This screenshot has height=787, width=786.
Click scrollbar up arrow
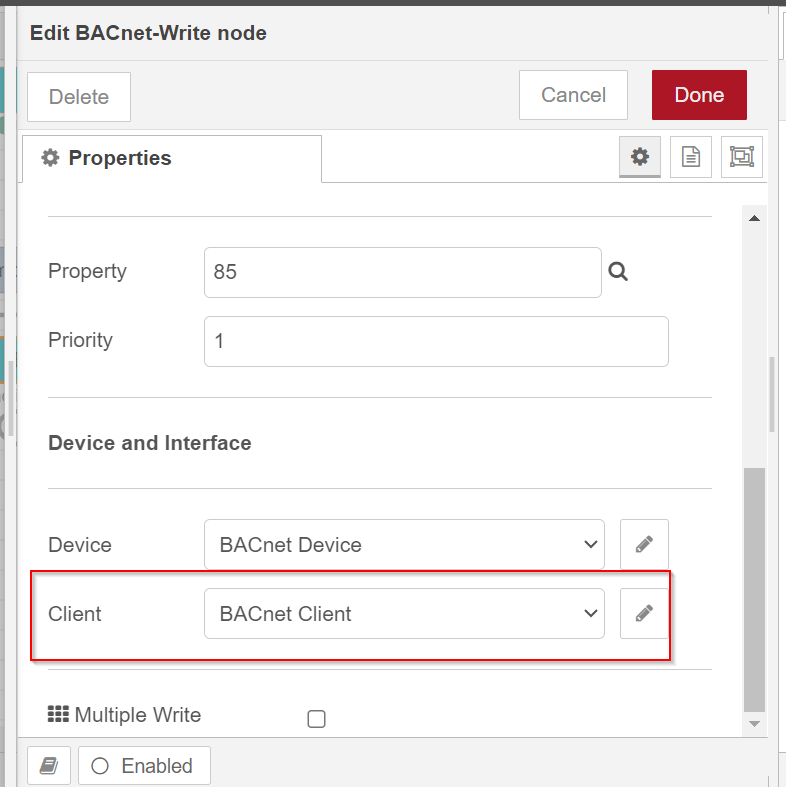[x=754, y=218]
